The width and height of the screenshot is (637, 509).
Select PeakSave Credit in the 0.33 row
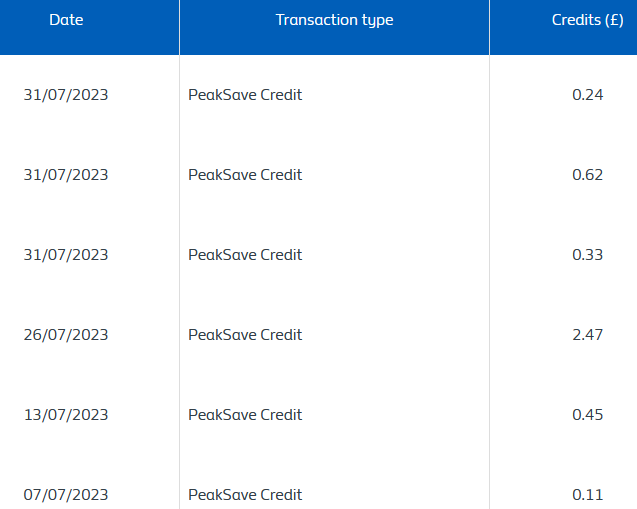(x=245, y=255)
